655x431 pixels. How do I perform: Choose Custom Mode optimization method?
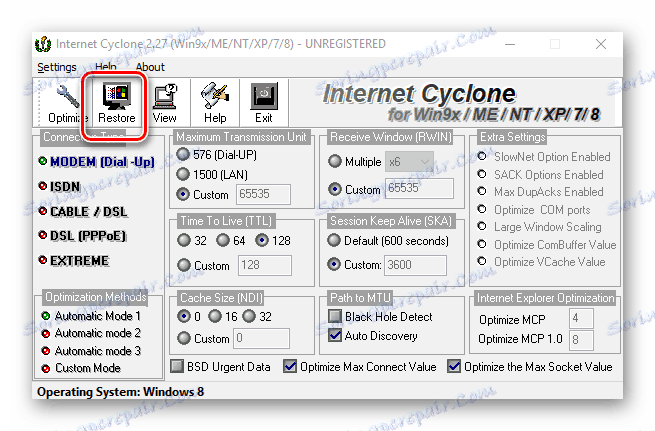81,368
